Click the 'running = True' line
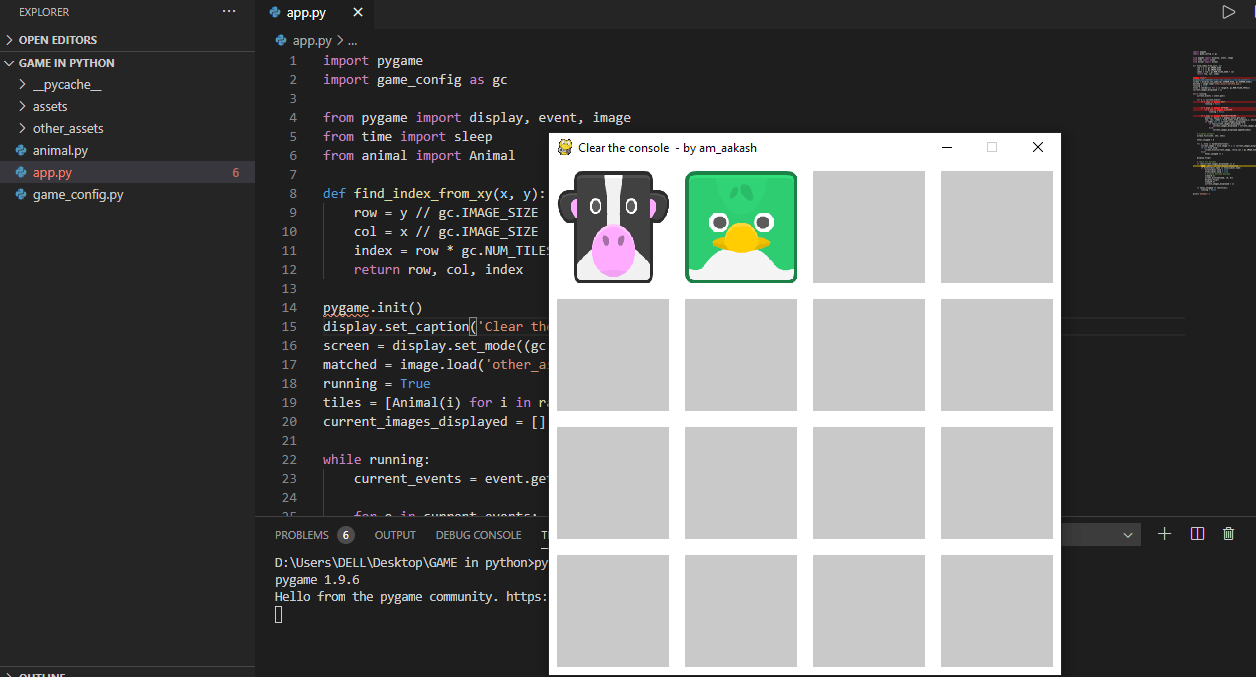Screen dimensions: 1256x677 [376, 383]
